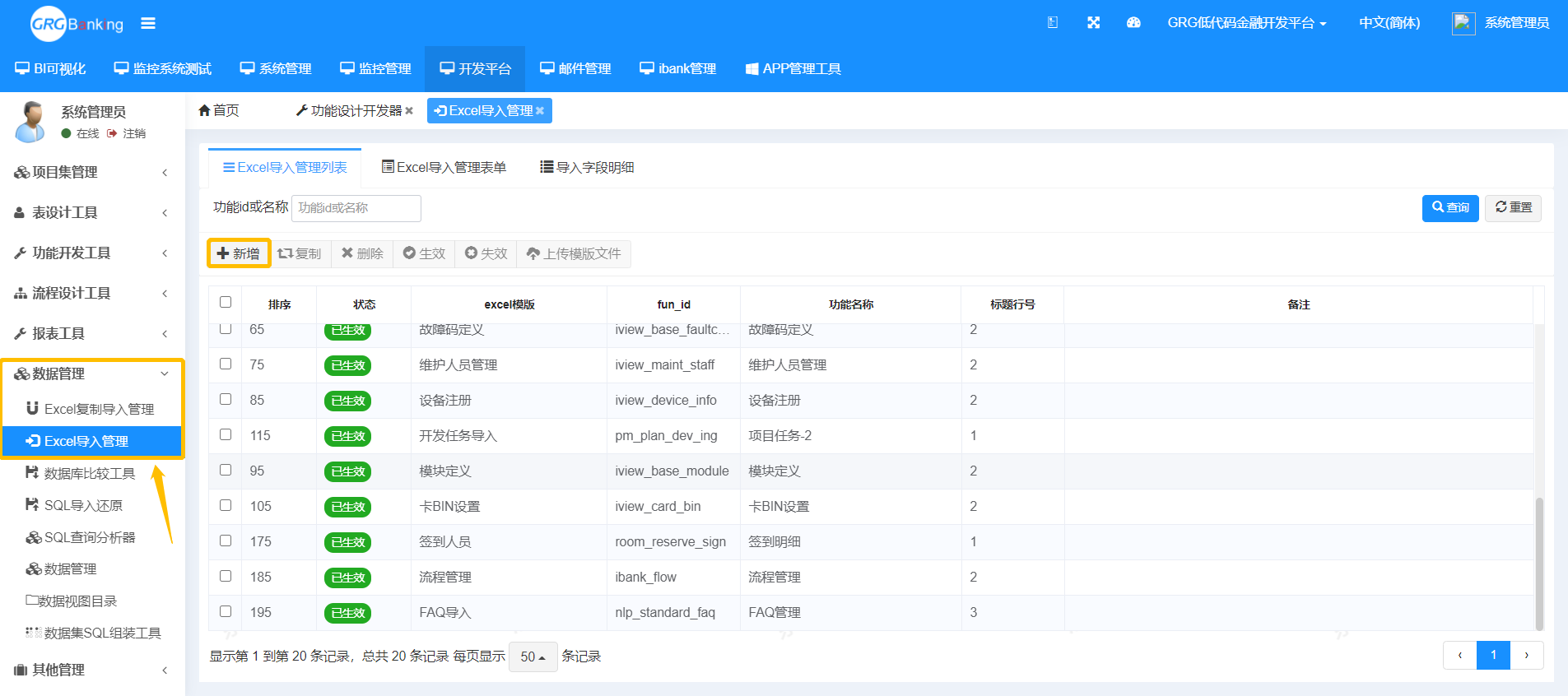Open 邮件管理 top menu
This screenshot has height=696, width=1568.
[575, 69]
